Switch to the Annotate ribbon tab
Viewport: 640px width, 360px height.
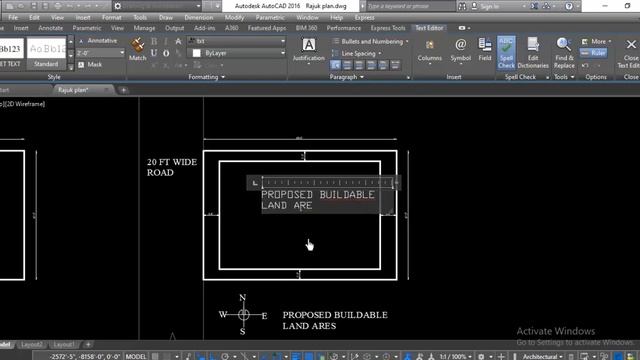point(51,28)
